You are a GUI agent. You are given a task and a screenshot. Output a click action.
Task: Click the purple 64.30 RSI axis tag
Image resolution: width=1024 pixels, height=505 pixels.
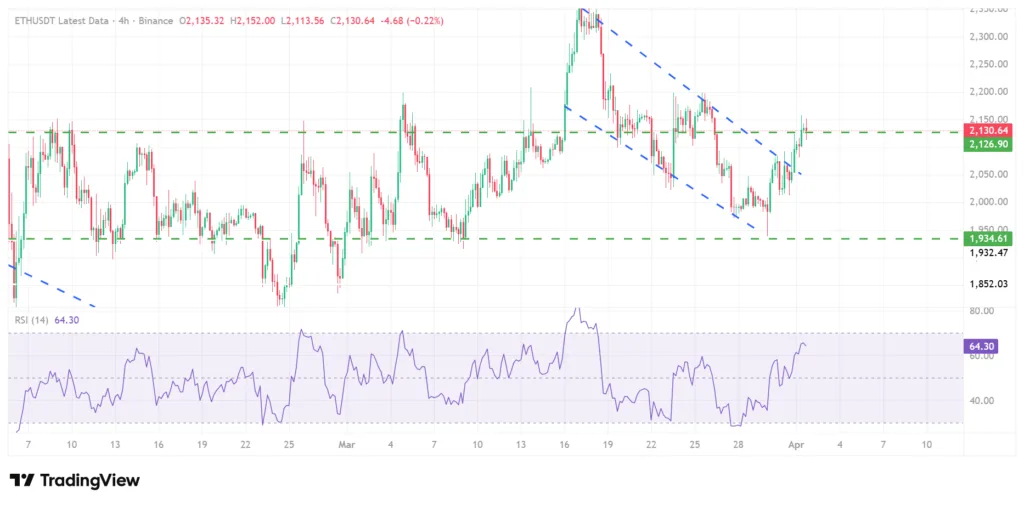(980, 346)
